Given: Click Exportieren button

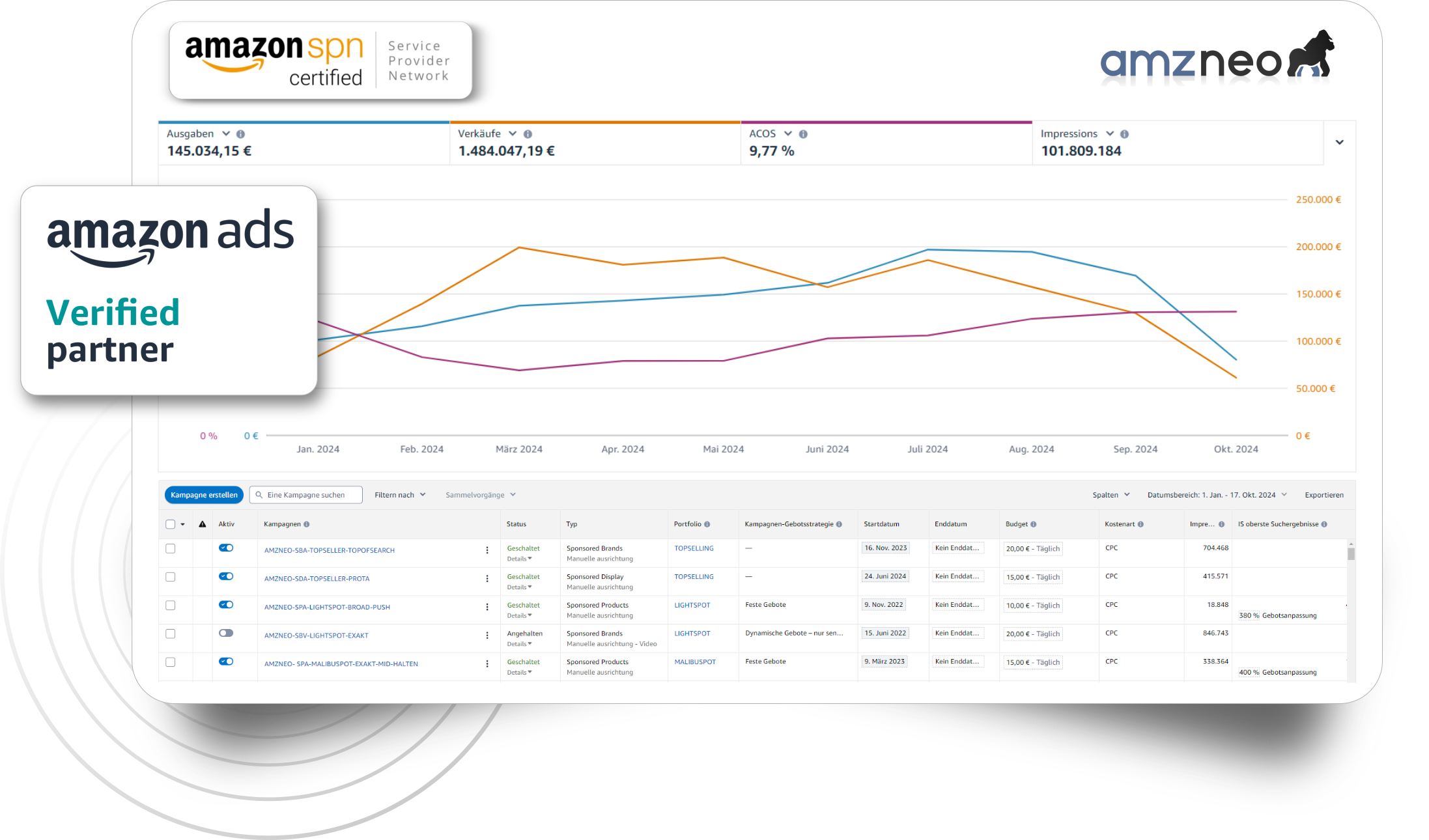Looking at the screenshot, I should tap(1324, 495).
